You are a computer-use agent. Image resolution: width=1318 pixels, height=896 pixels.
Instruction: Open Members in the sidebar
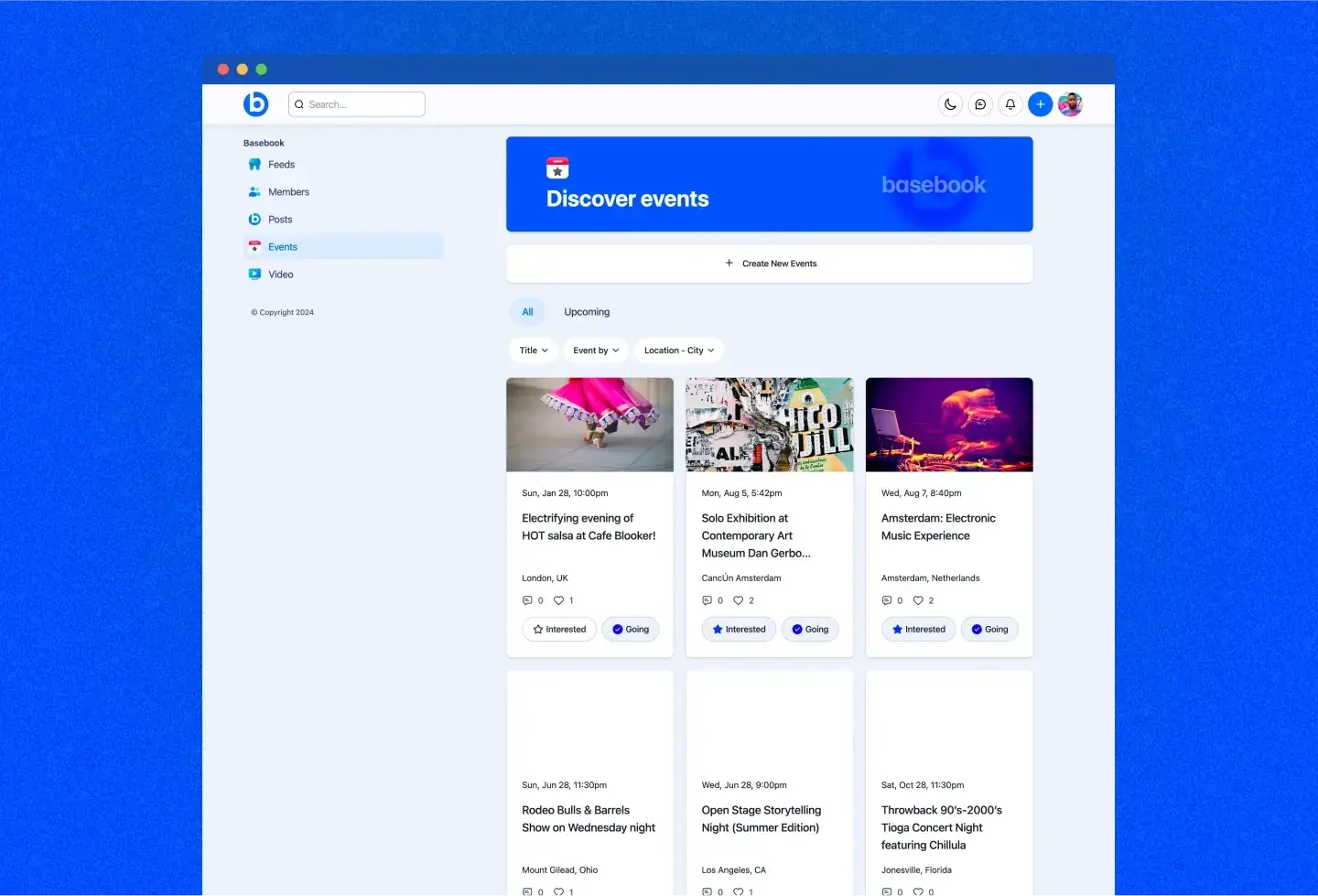[x=344, y=192]
